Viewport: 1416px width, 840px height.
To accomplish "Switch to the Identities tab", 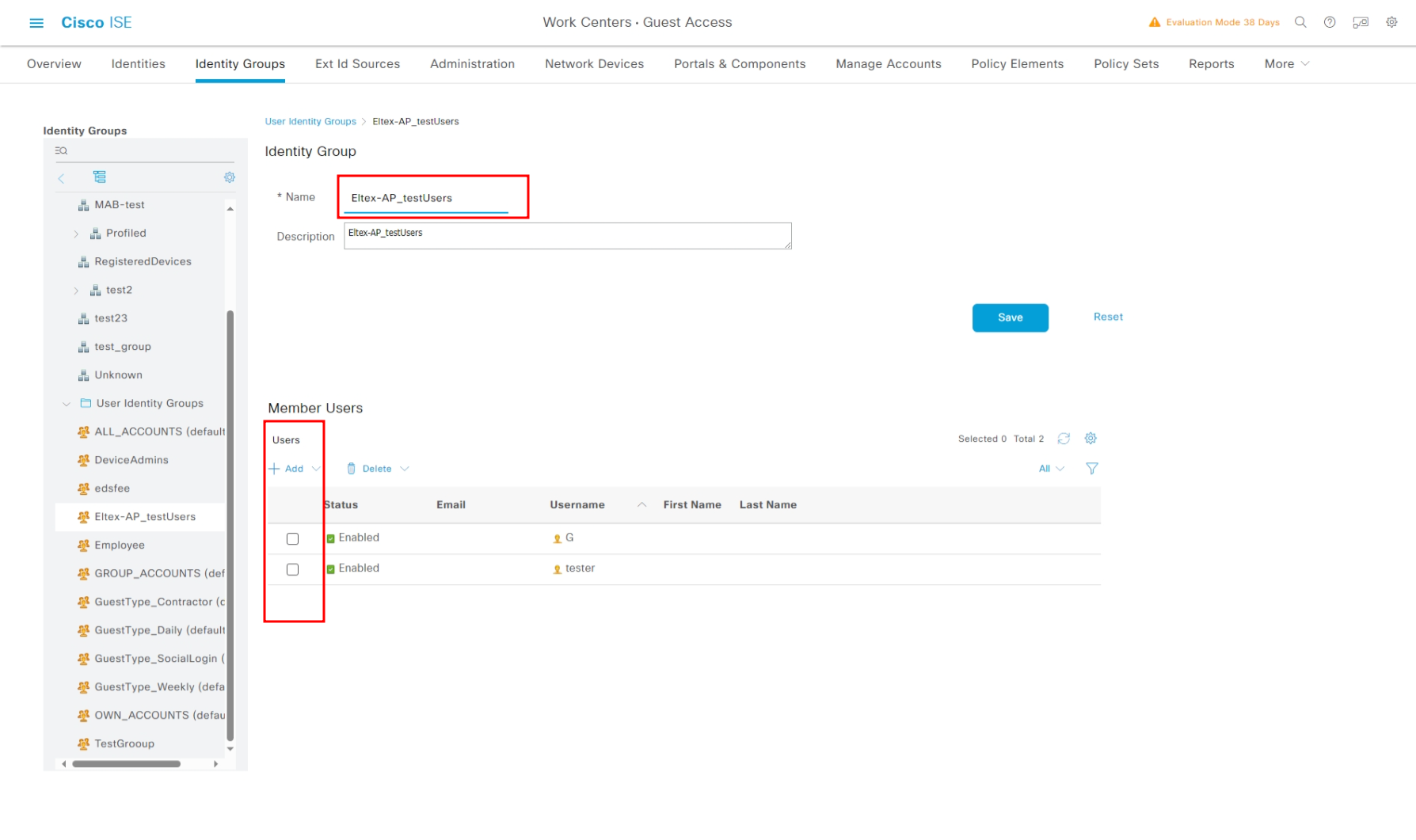I will 139,64.
